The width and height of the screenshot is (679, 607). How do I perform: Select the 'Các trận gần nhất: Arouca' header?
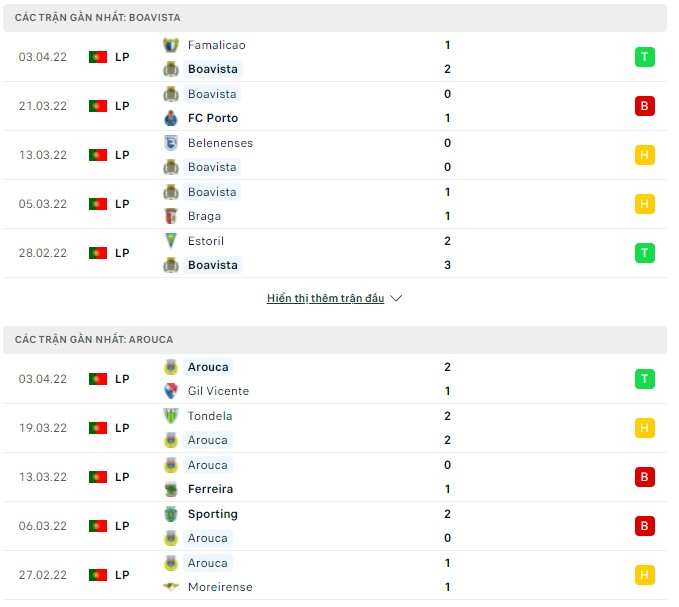click(x=94, y=340)
